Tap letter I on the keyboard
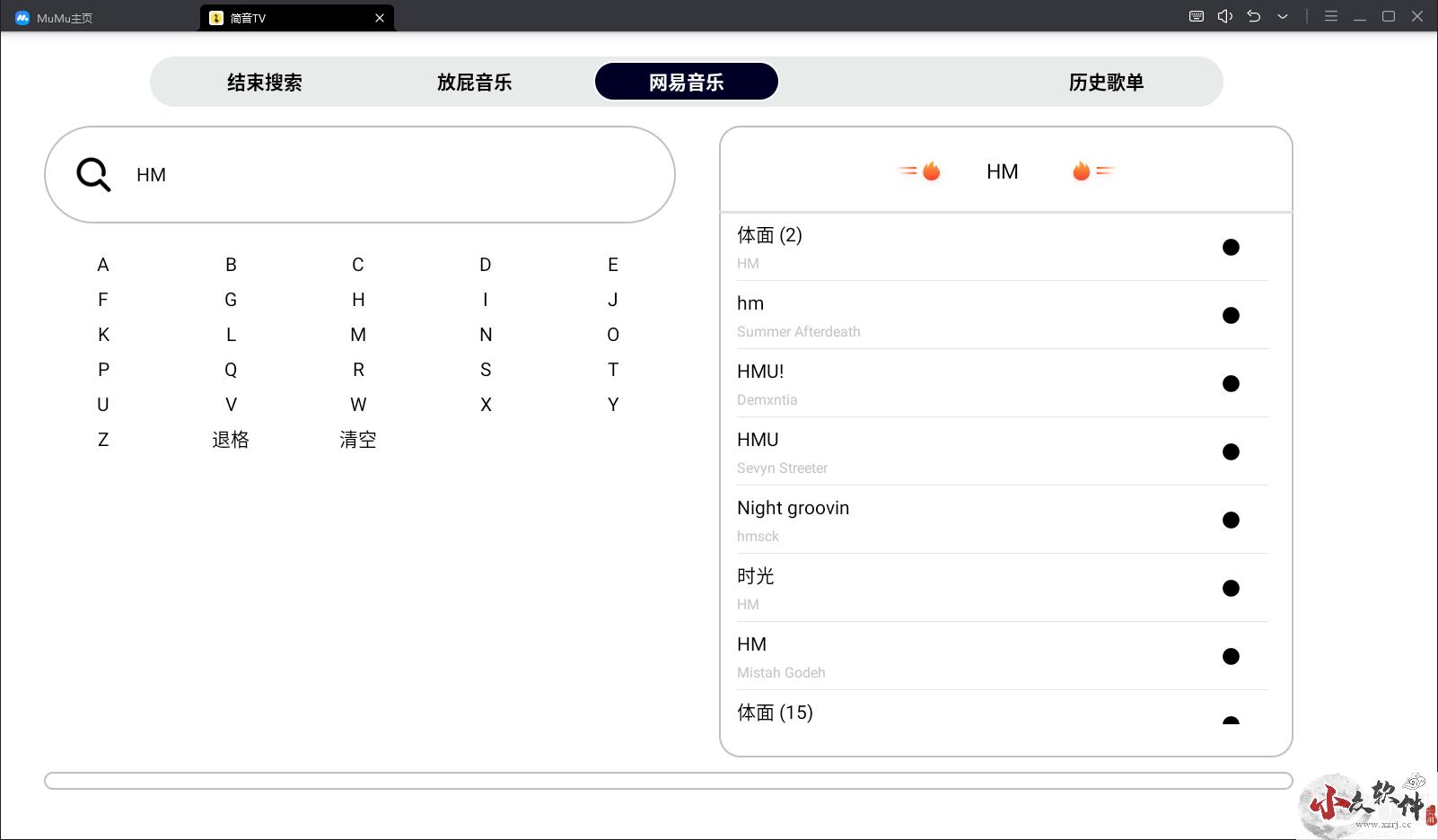 tap(486, 300)
